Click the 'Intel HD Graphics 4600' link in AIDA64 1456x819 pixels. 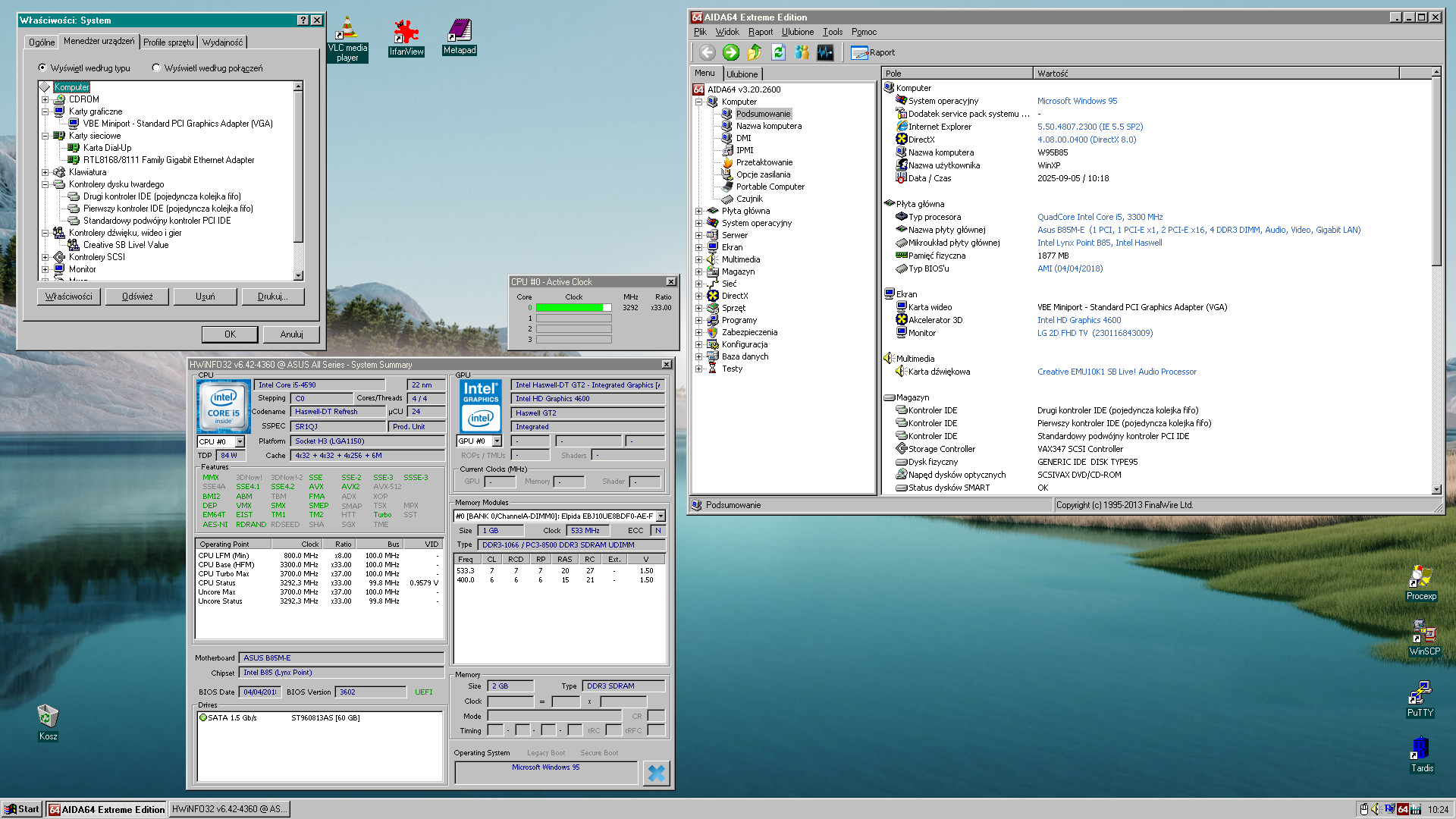tap(1079, 320)
